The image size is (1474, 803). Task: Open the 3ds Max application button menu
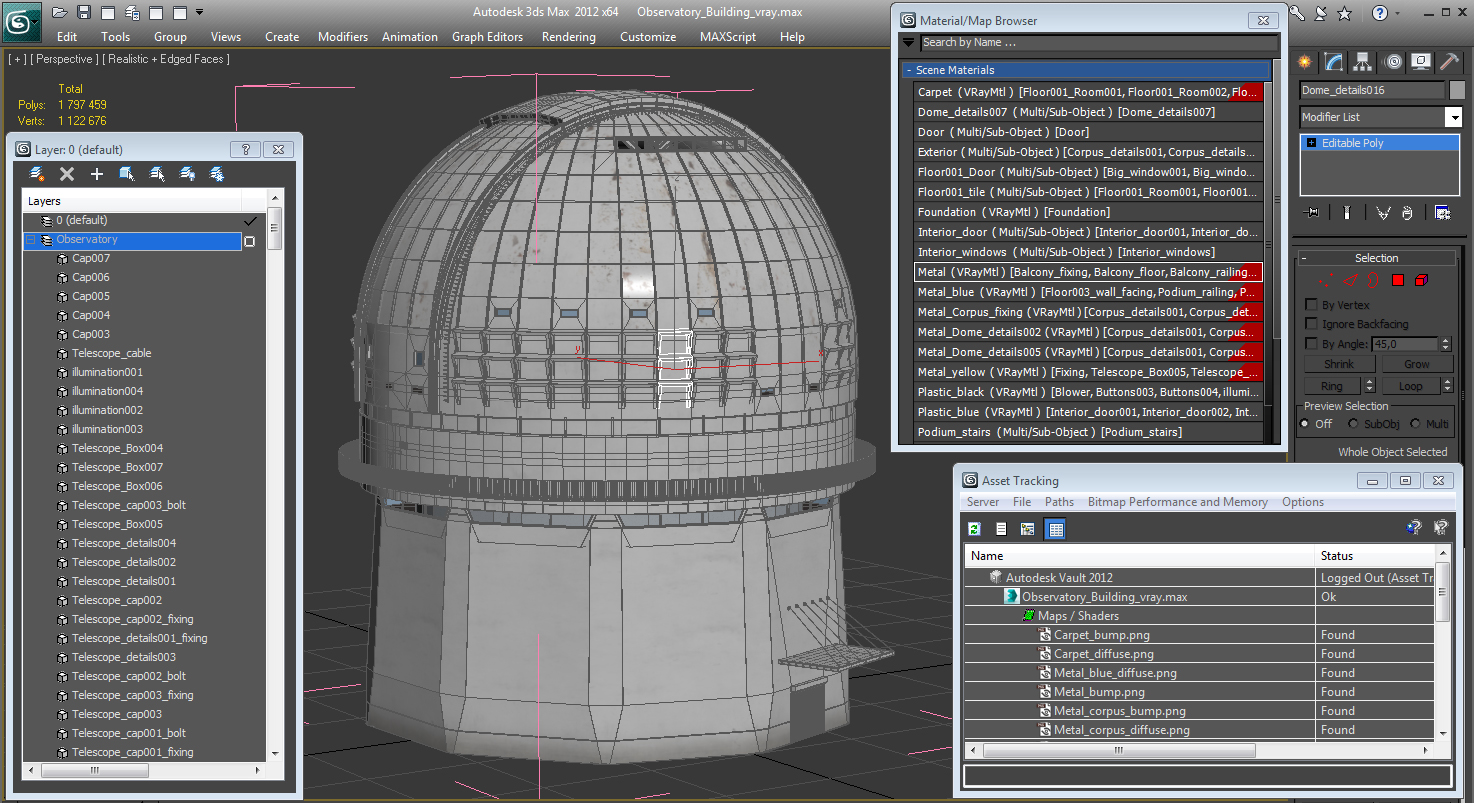[x=20, y=20]
